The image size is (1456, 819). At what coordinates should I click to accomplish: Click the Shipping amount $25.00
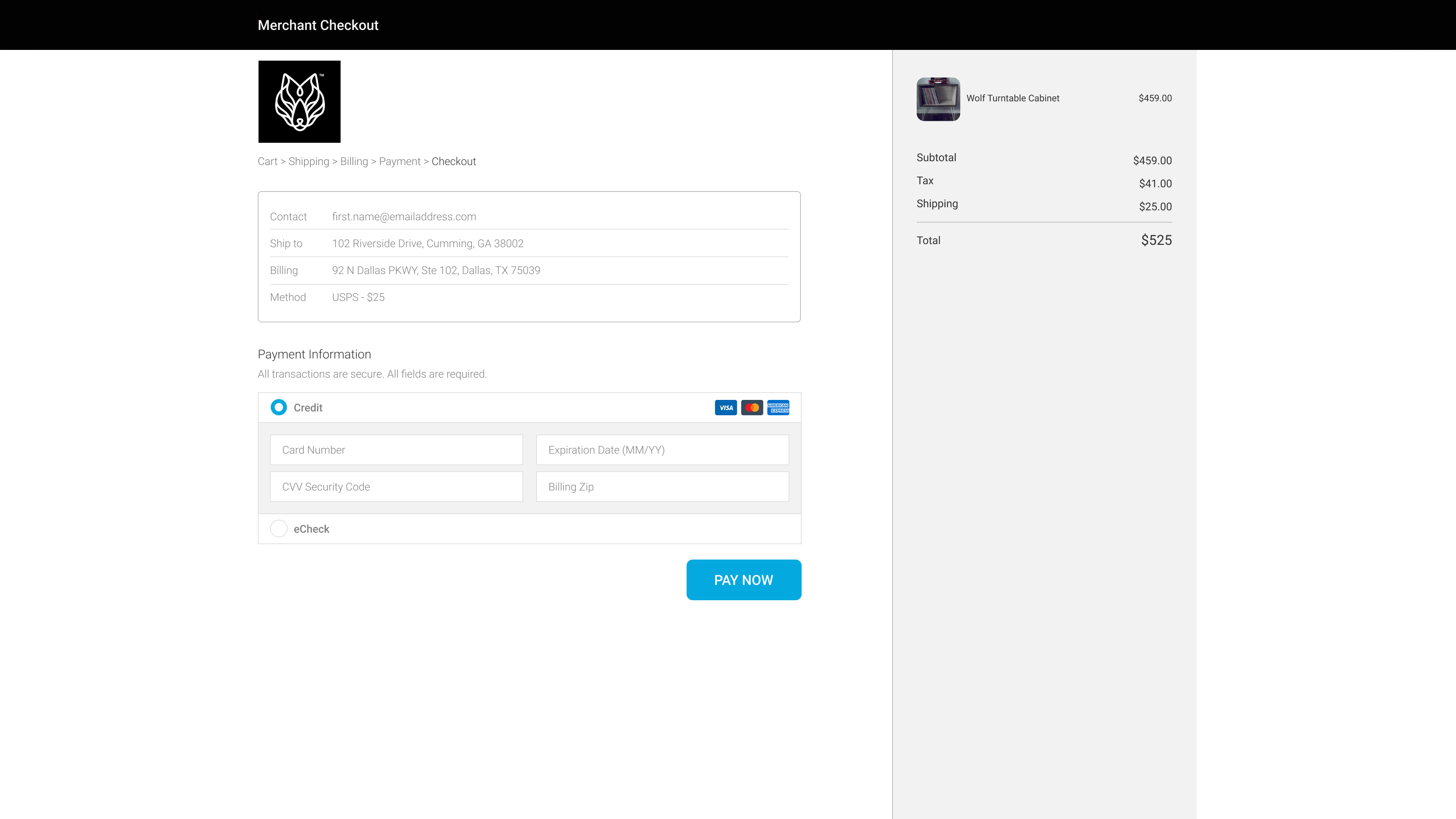coord(1155,207)
